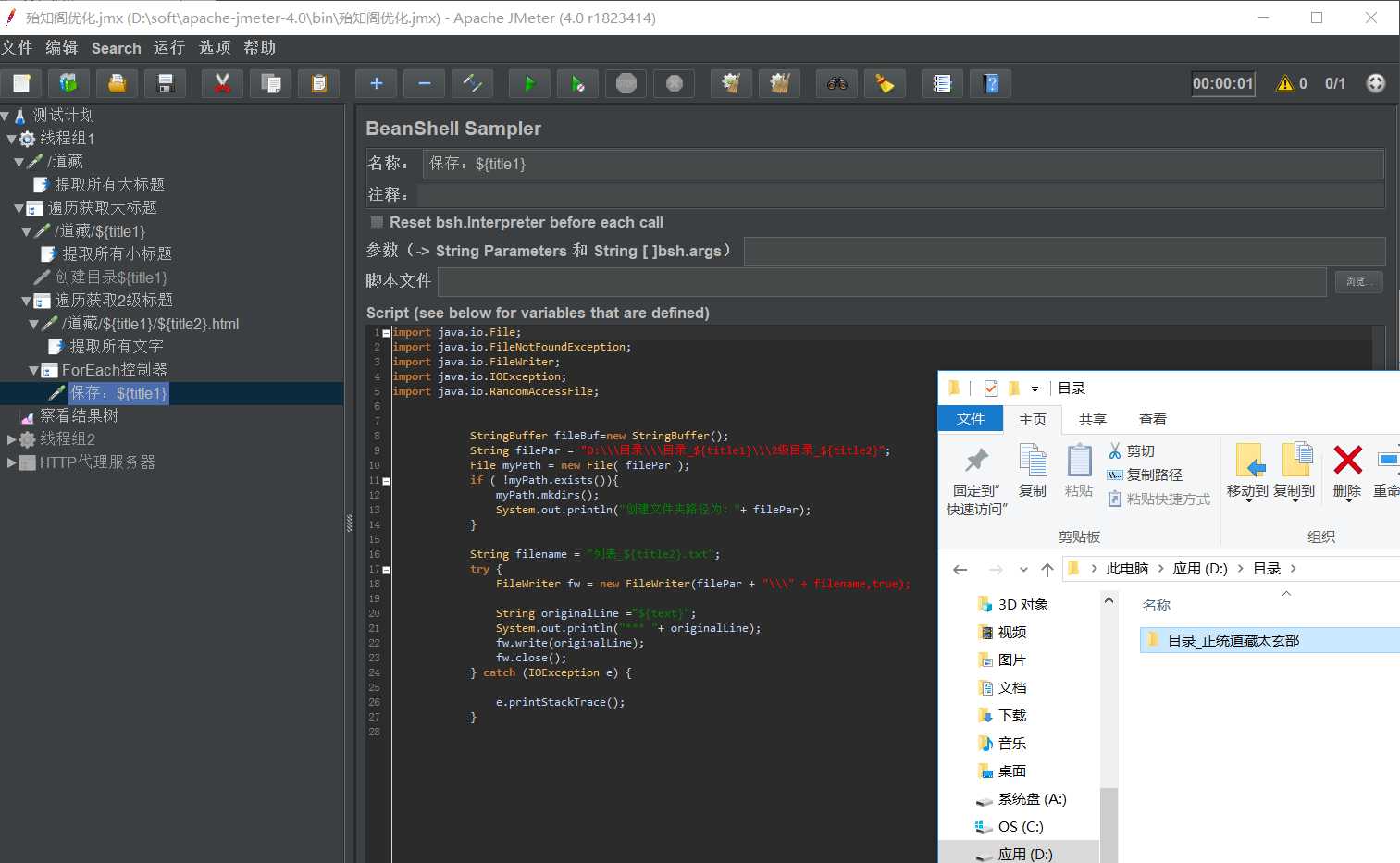Click the New test plan toolbar icon

(21, 83)
